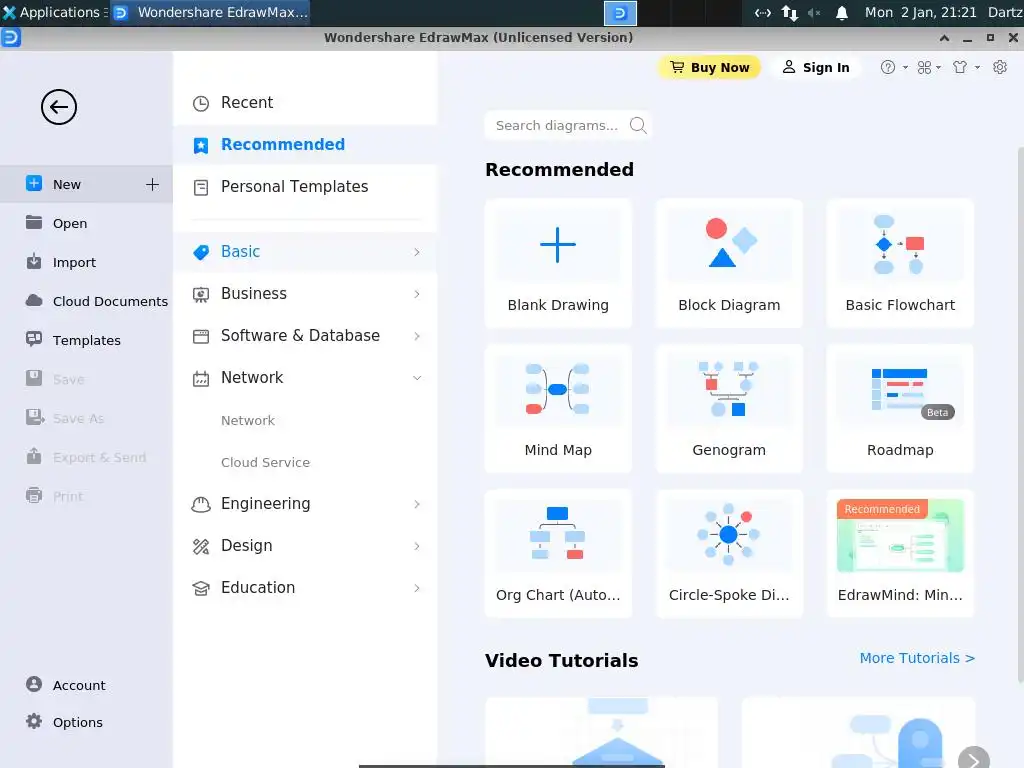Open the Mind Map template
Screen dimensions: 1024x768
558,408
